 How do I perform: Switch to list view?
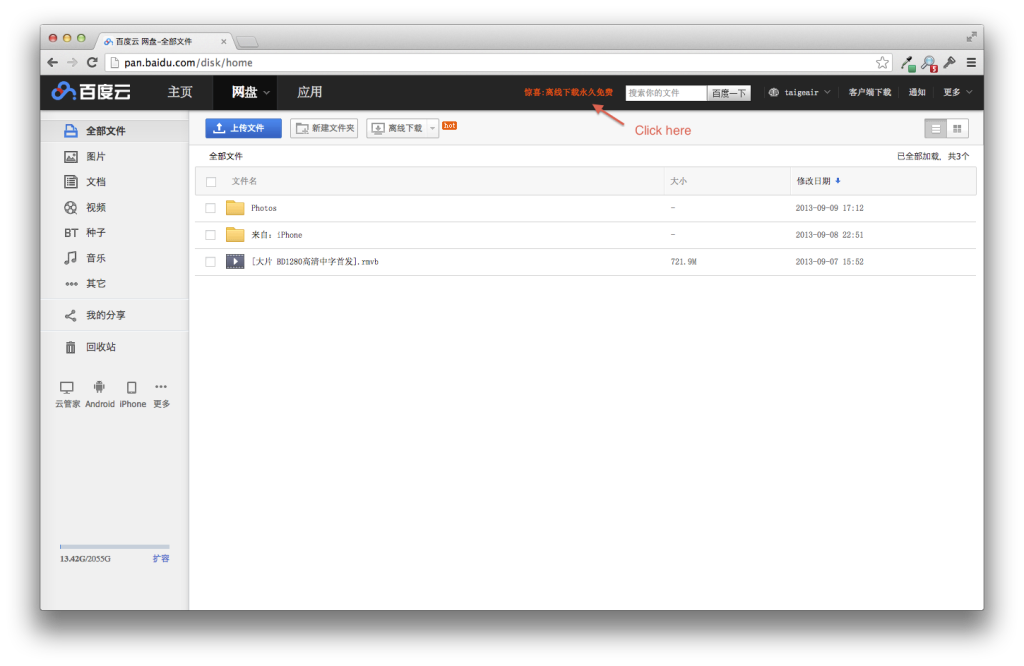(935, 129)
